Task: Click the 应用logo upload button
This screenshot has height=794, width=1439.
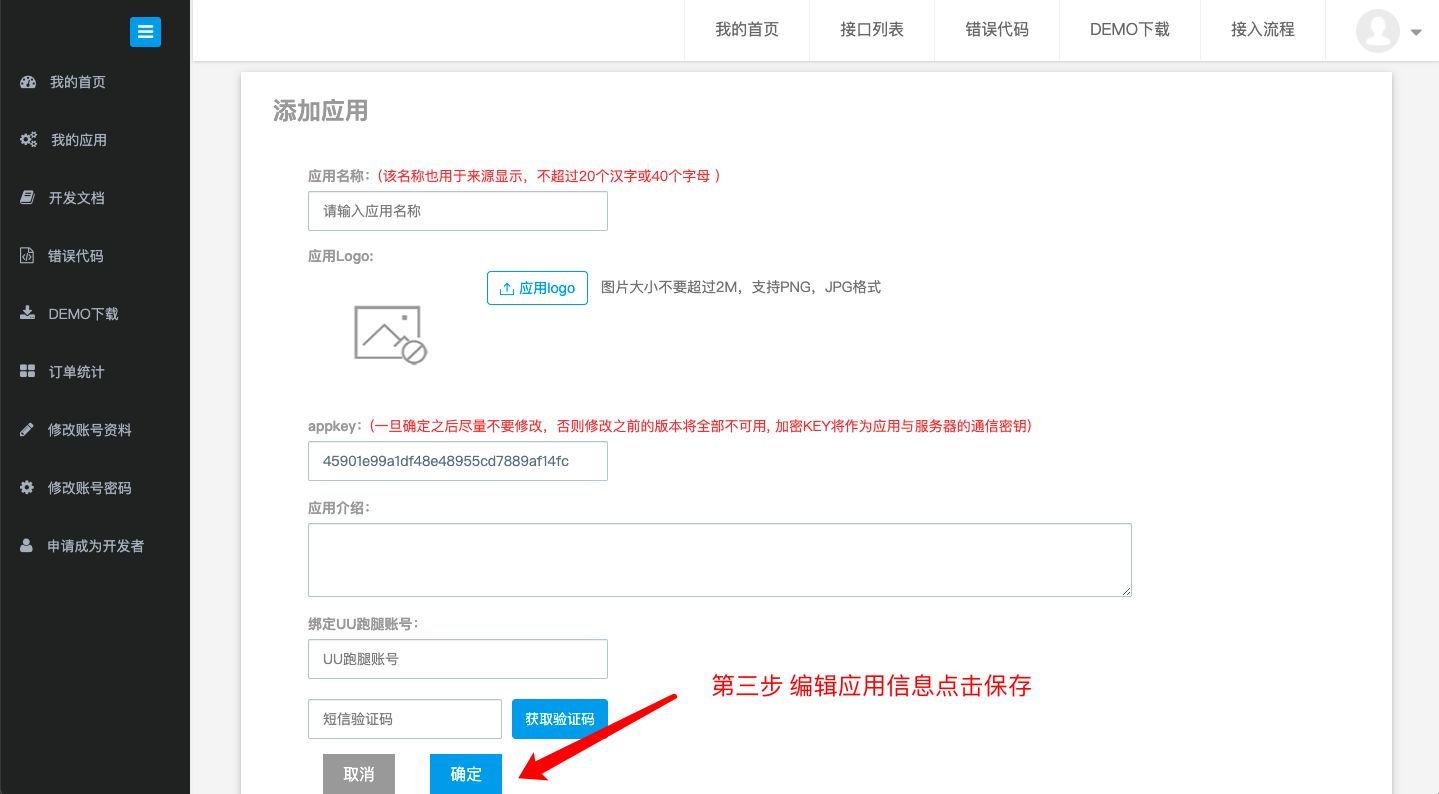Action: [537, 288]
